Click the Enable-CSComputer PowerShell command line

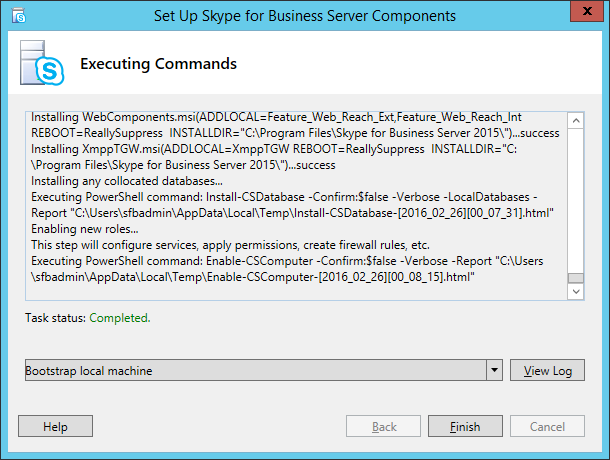pyautogui.click(x=287, y=269)
